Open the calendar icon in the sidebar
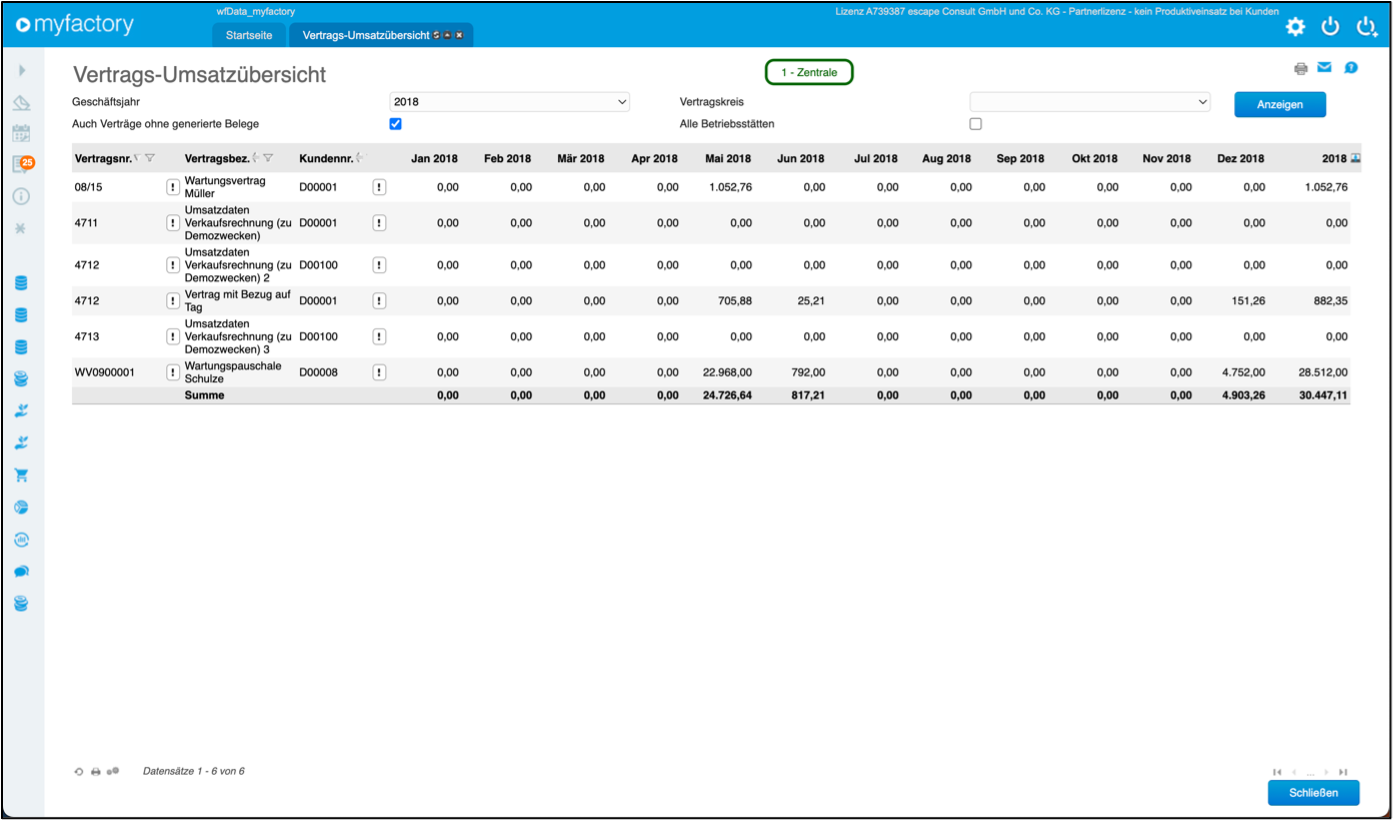The height and width of the screenshot is (825, 1396). click(21, 133)
